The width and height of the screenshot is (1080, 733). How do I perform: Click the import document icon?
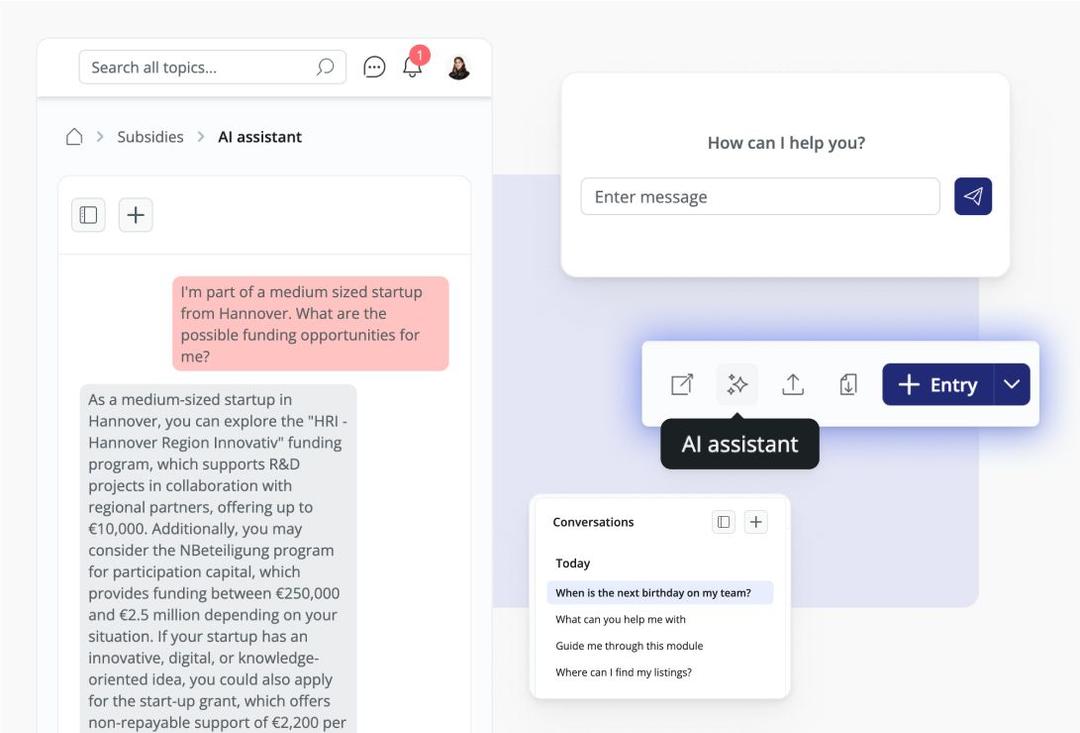click(848, 385)
